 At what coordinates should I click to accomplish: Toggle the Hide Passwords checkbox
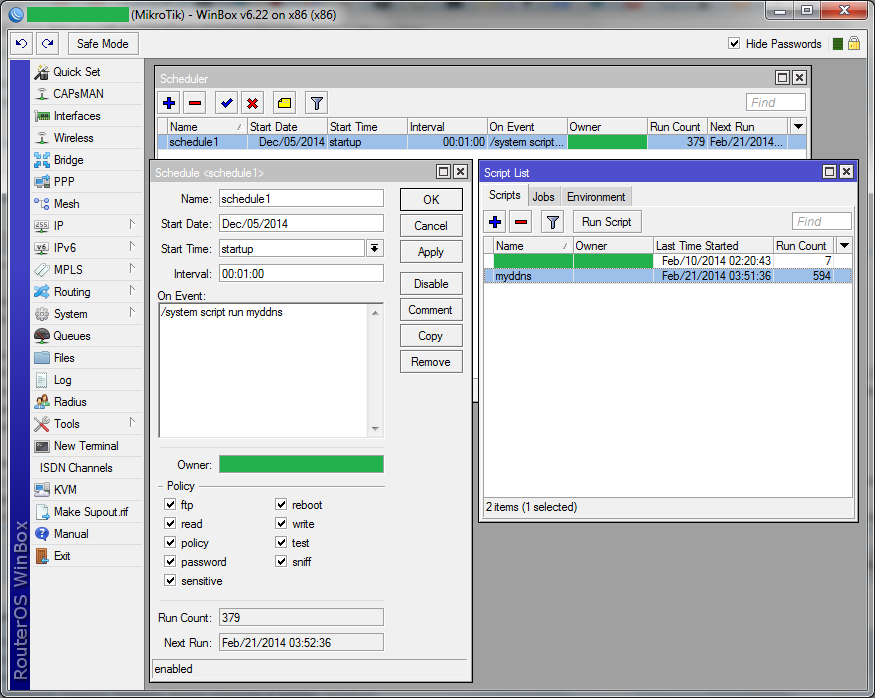coord(734,44)
